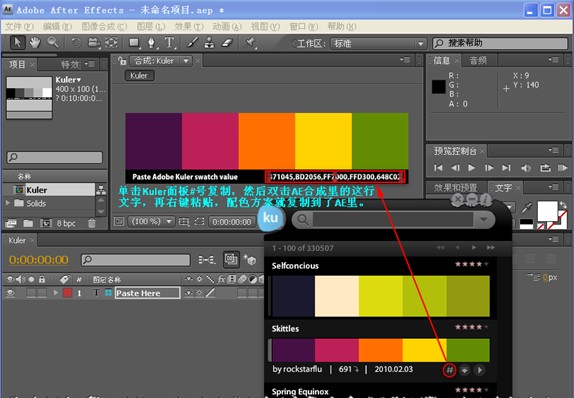
Task: Click the white fill color swatch
Action: [x=547, y=211]
